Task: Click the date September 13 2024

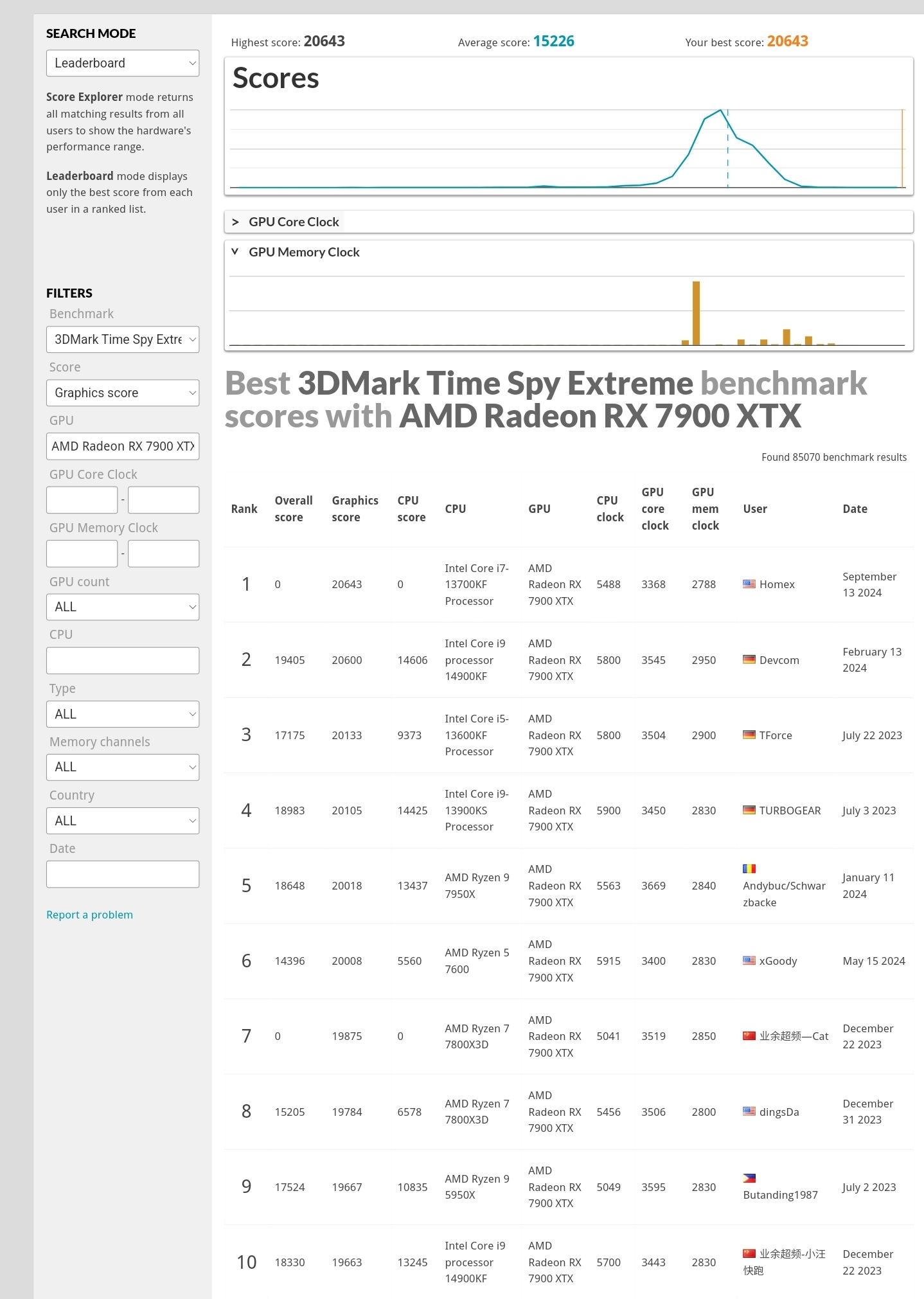Action: (869, 584)
